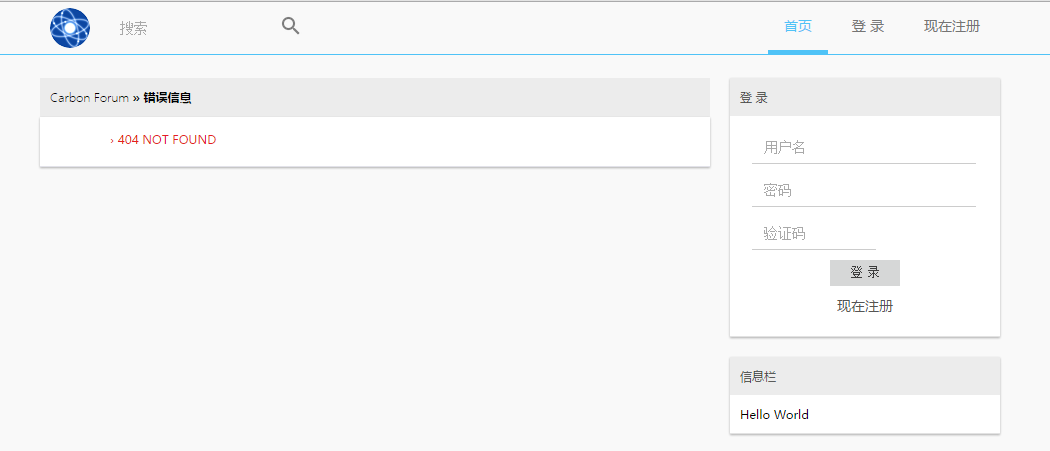Focus the 密码 password field
The height and width of the screenshot is (451, 1050).
[864, 191]
